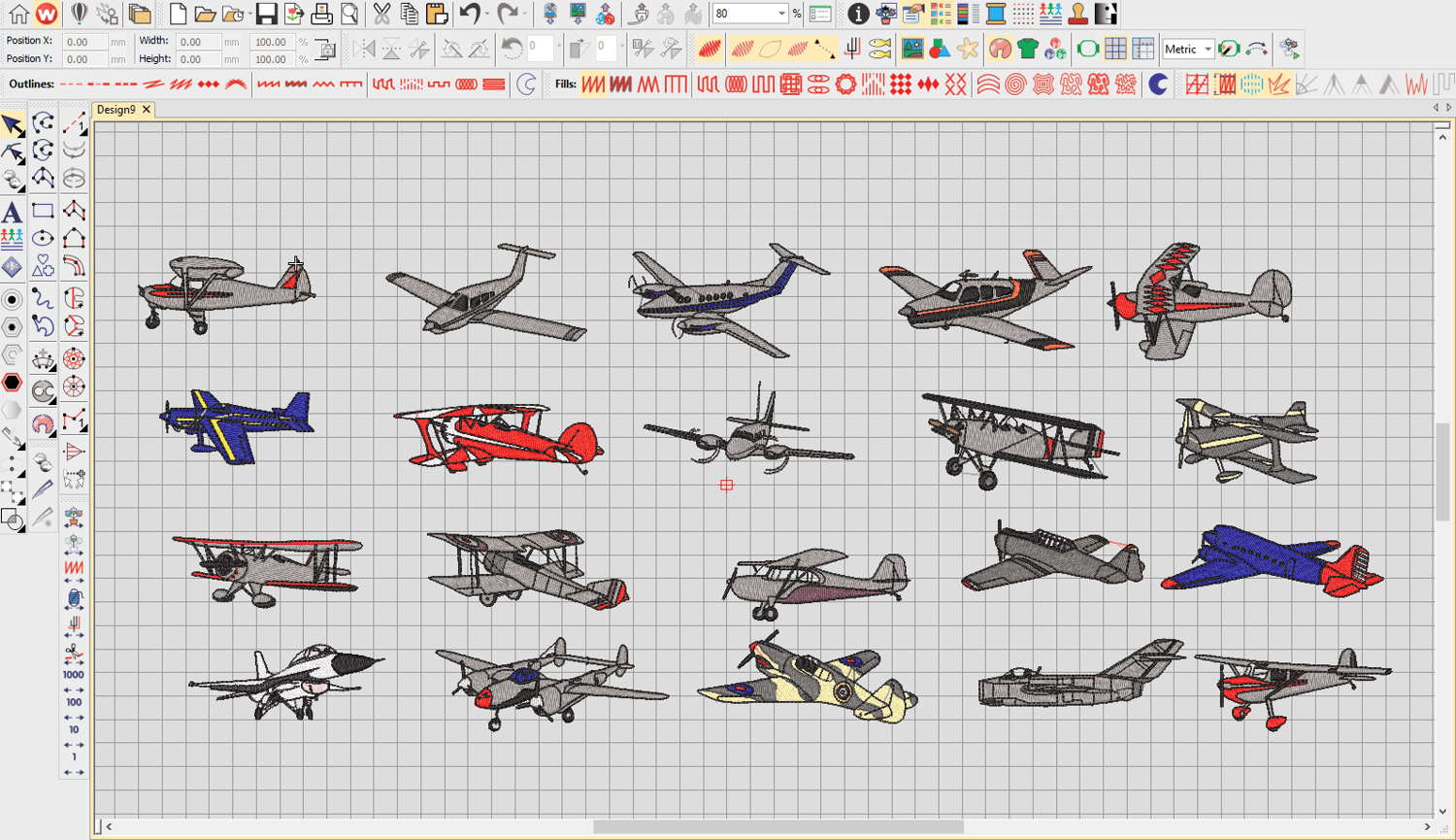Toggle the Show Hoop display button
Viewport: 1456px width, 840px height.
[1088, 49]
